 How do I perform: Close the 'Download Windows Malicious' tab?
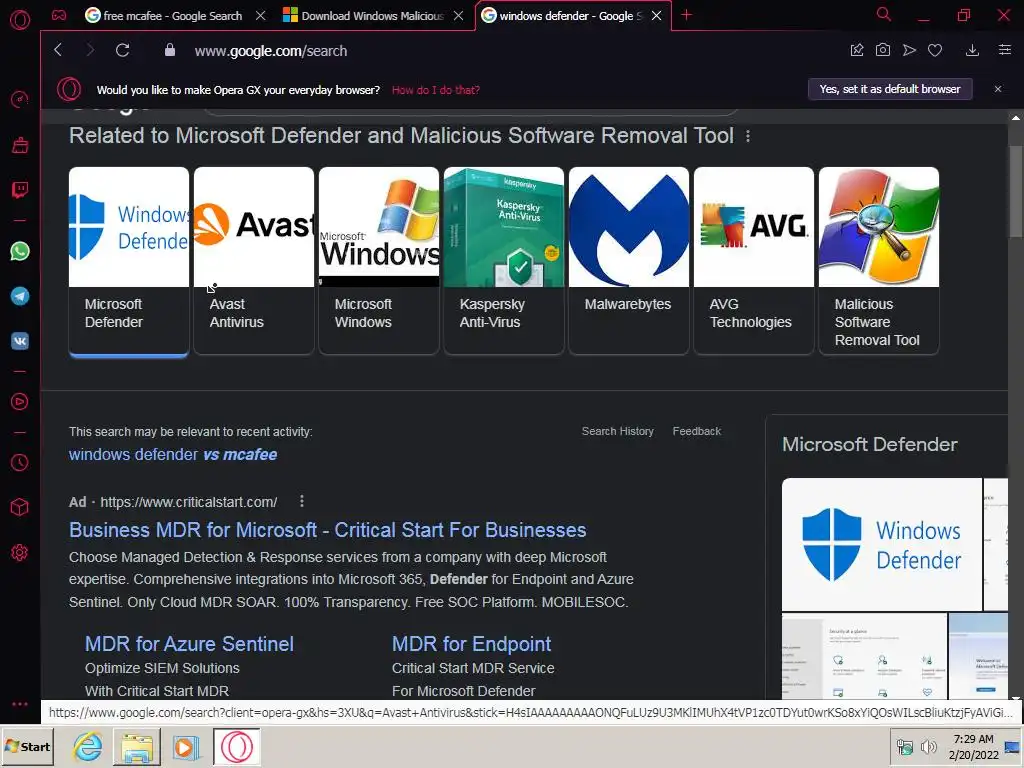(x=458, y=16)
